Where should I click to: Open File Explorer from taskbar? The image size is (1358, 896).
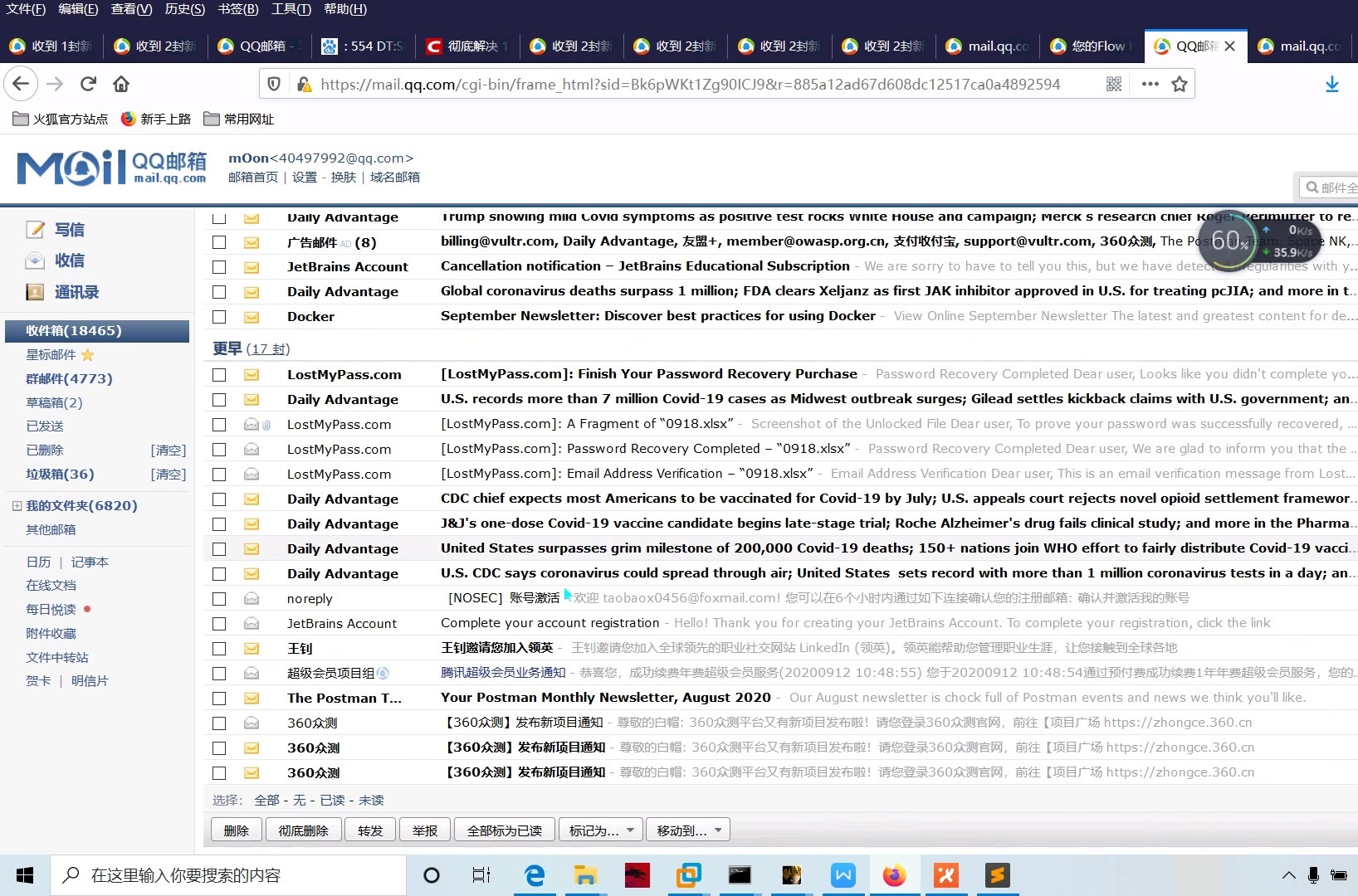coord(585,875)
